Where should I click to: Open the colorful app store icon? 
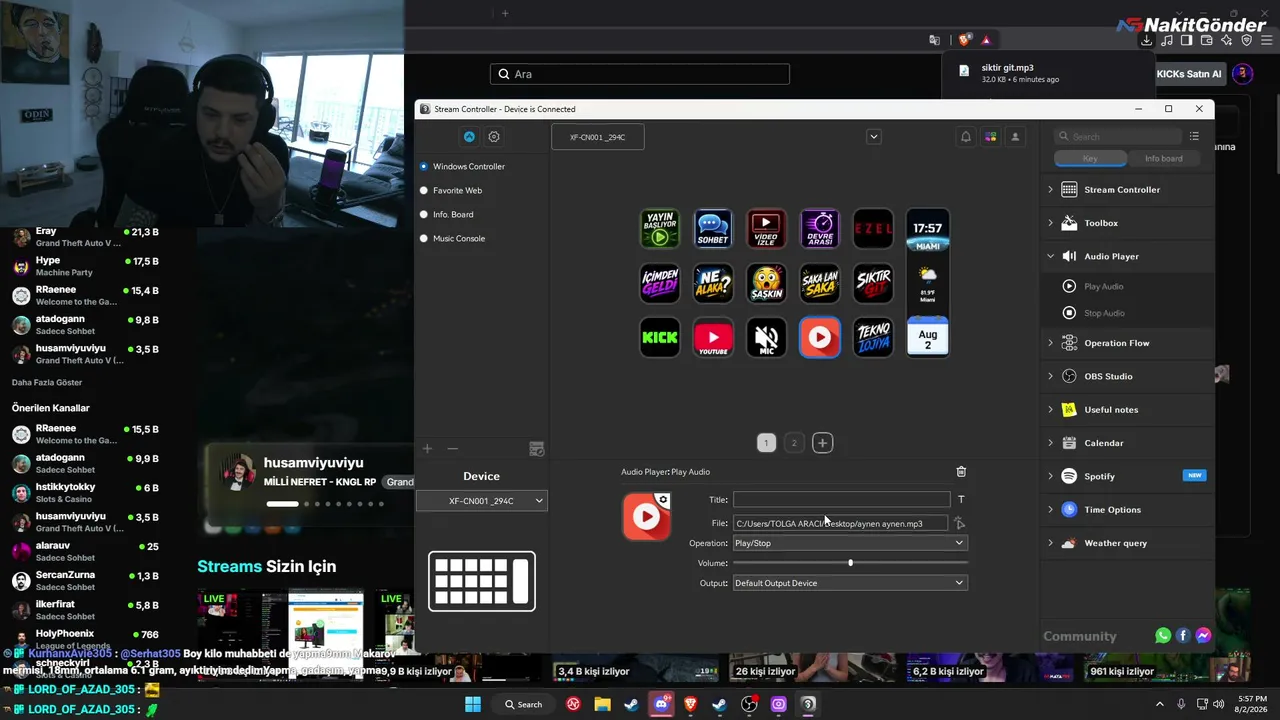(991, 137)
